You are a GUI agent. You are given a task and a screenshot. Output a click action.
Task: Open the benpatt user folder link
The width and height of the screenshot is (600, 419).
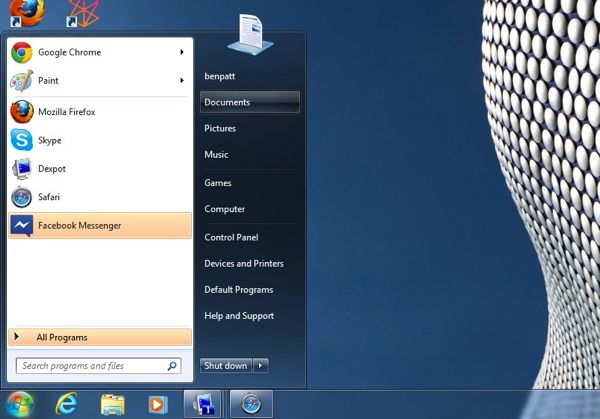point(220,76)
